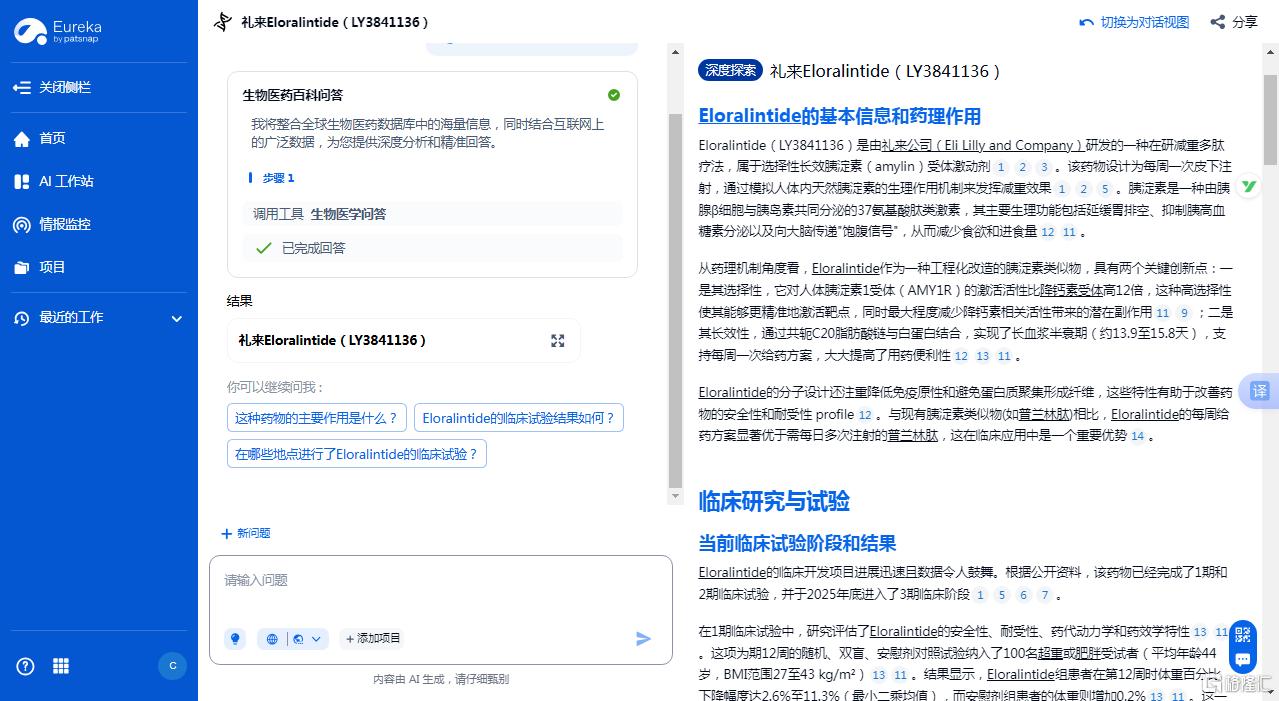Open result card 礼来Eloralintide（LY3841136）
1279x701 pixels.
[x=403, y=341]
